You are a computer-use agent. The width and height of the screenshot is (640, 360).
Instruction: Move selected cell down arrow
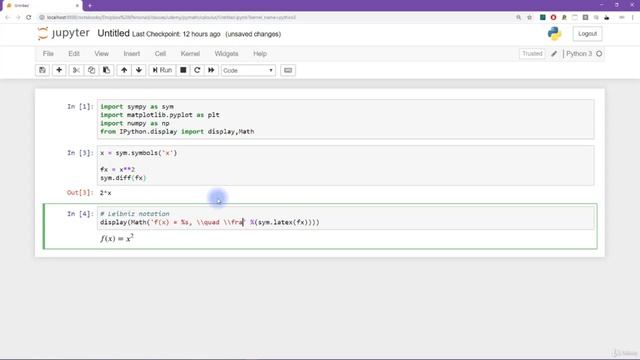pos(139,70)
